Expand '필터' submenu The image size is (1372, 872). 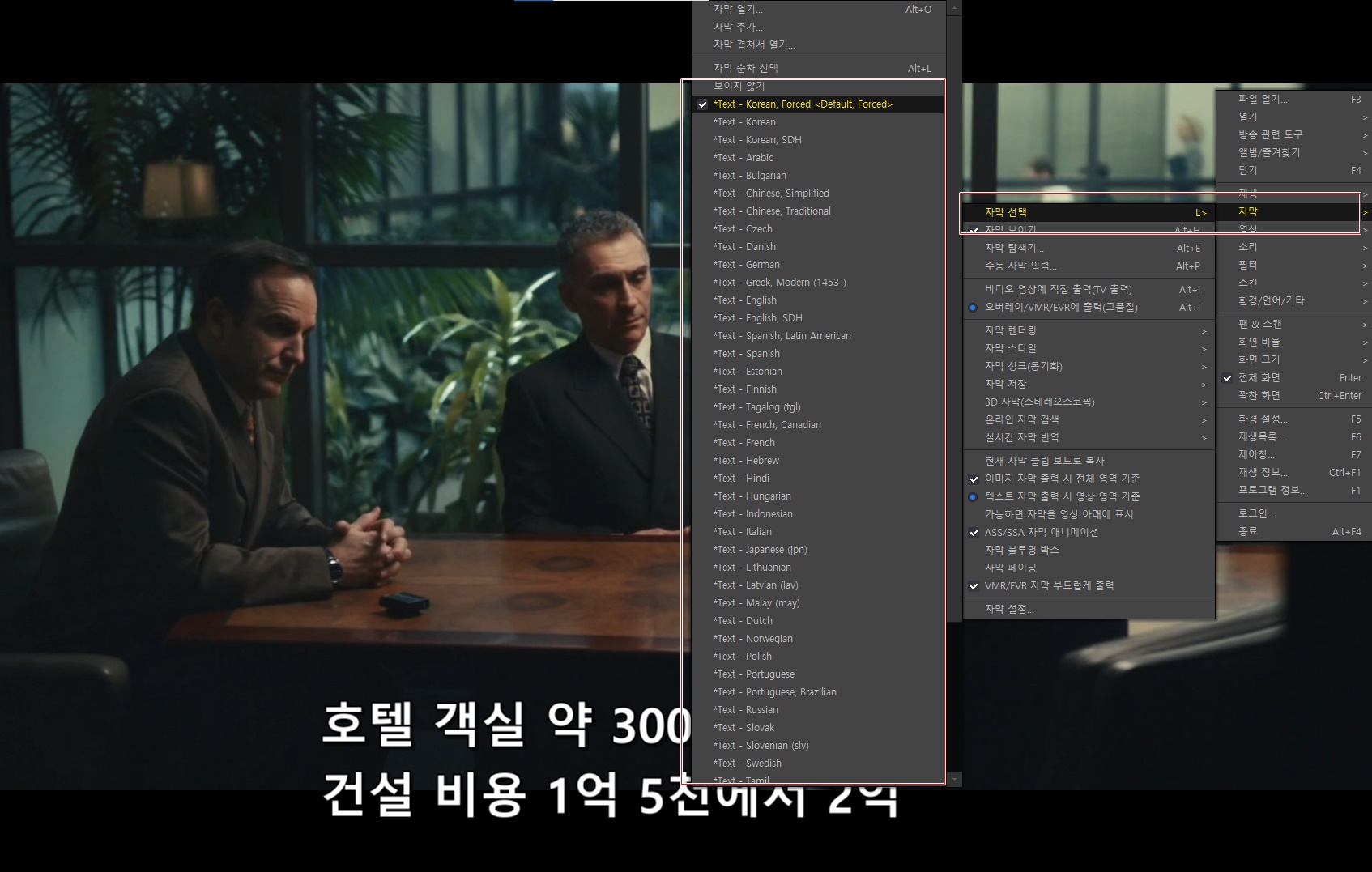1293,265
